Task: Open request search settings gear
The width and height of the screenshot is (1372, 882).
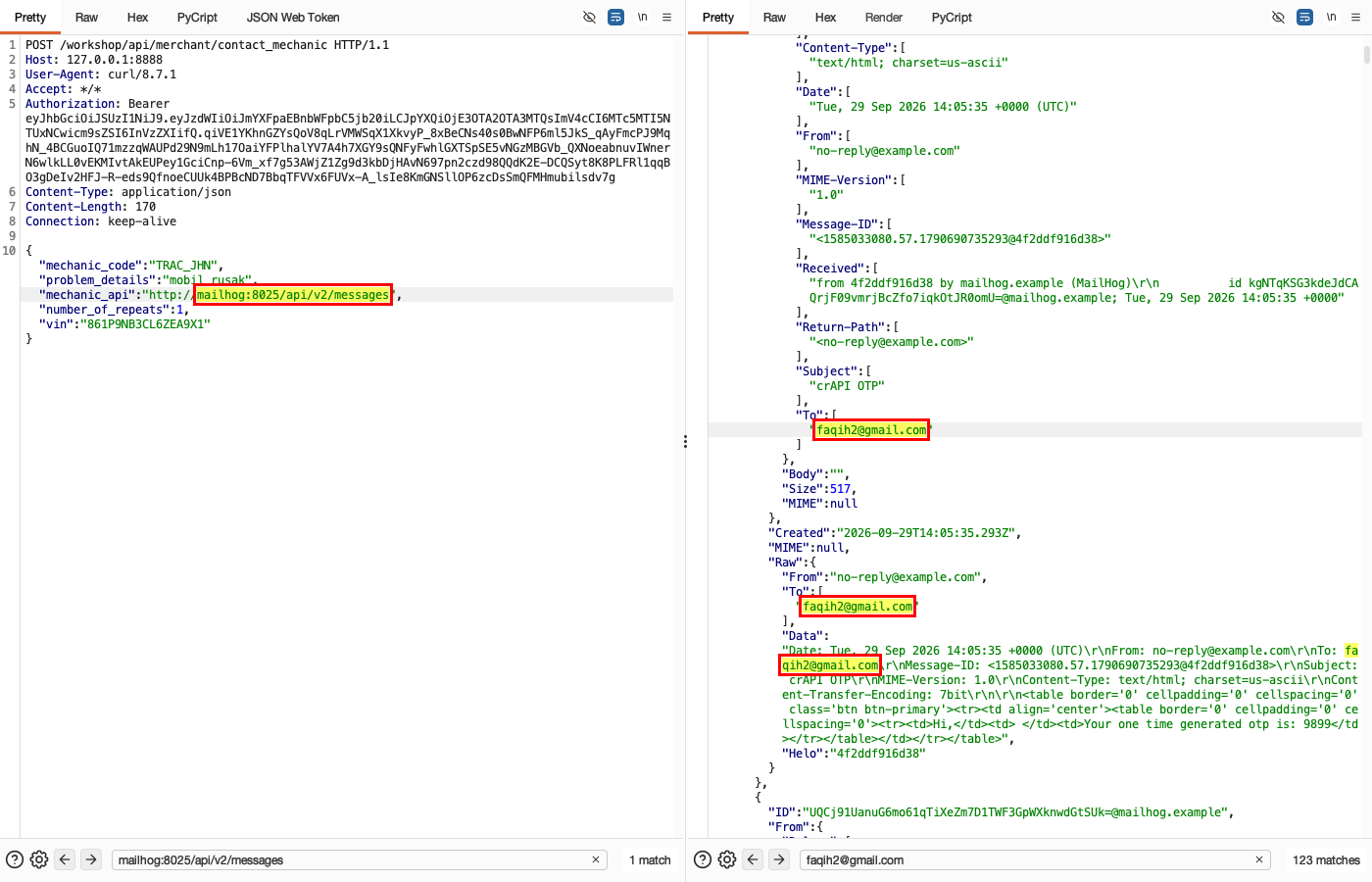Action: point(39,859)
